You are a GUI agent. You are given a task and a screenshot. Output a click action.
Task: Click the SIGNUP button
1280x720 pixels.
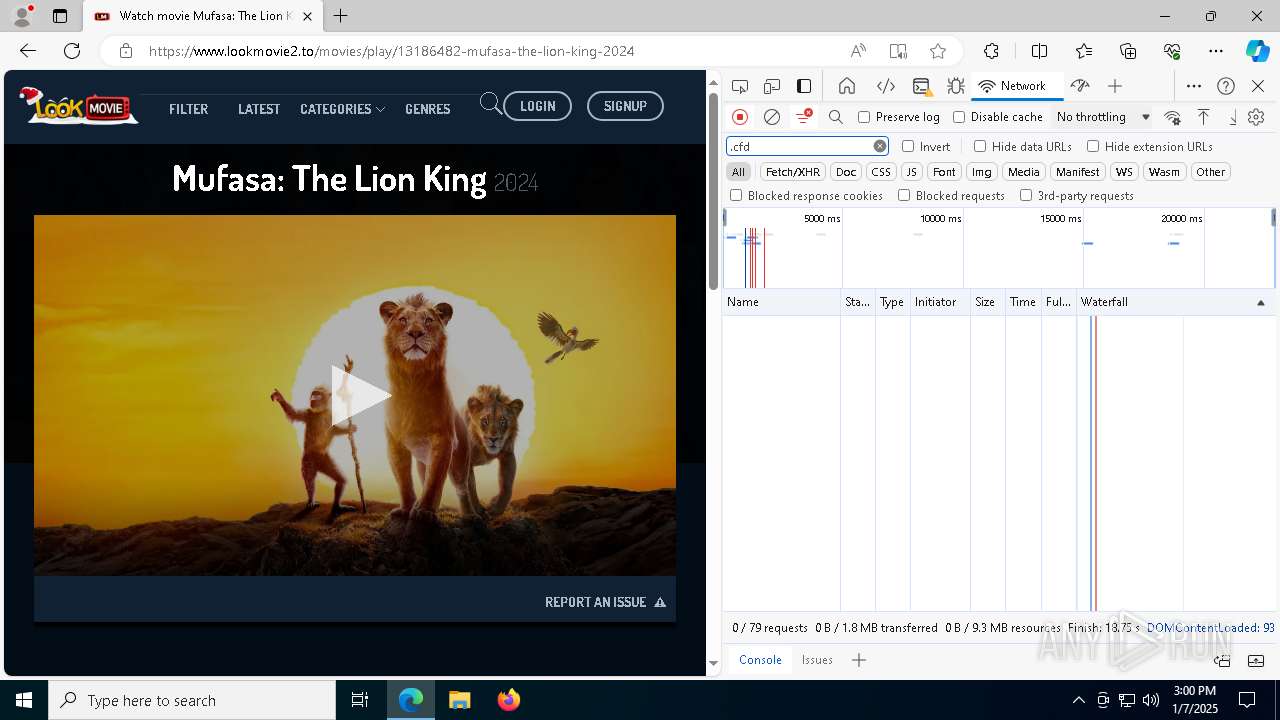[625, 106]
